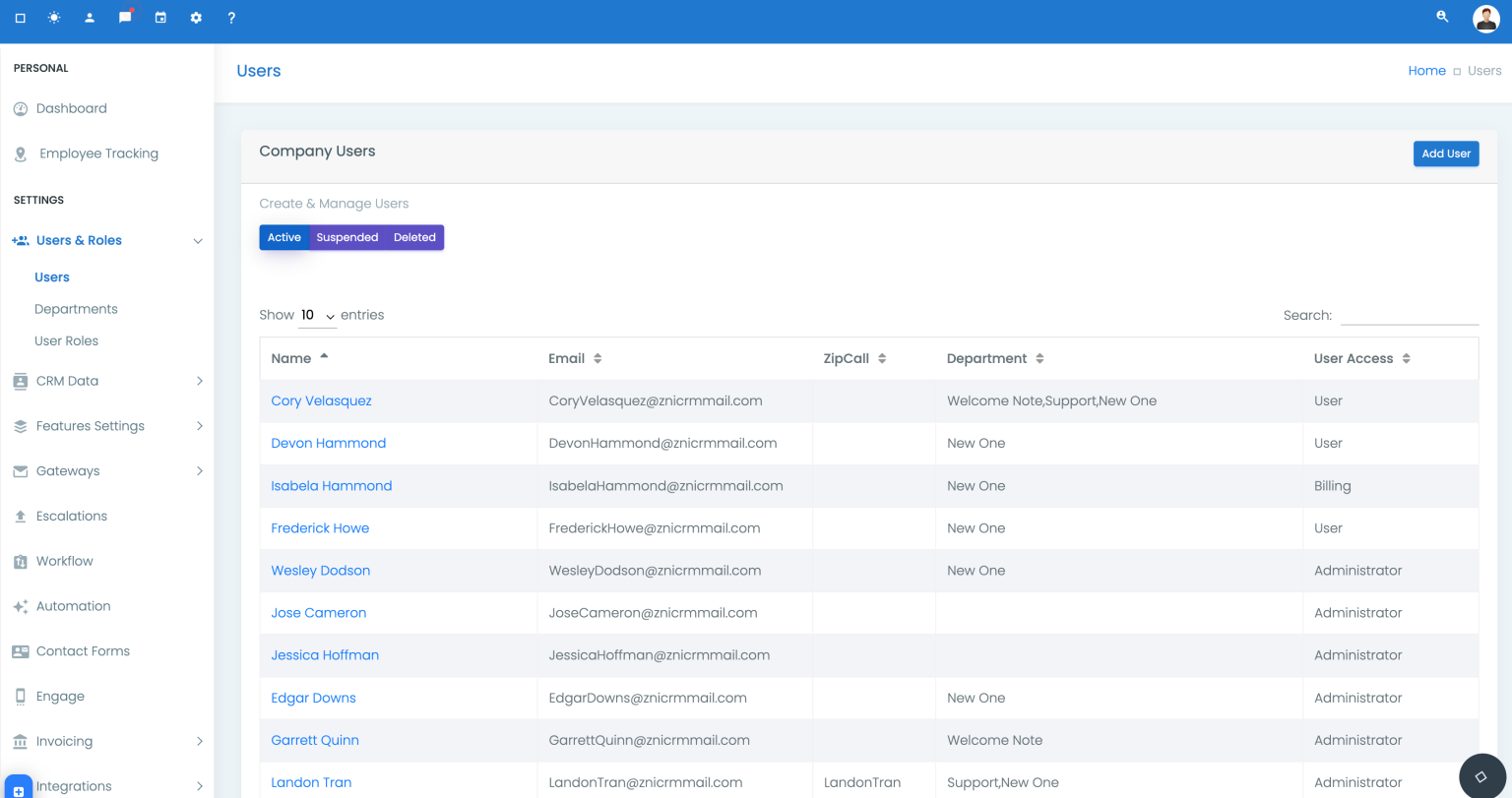Click the Add User button
The width and height of the screenshot is (1512, 798).
click(1445, 153)
